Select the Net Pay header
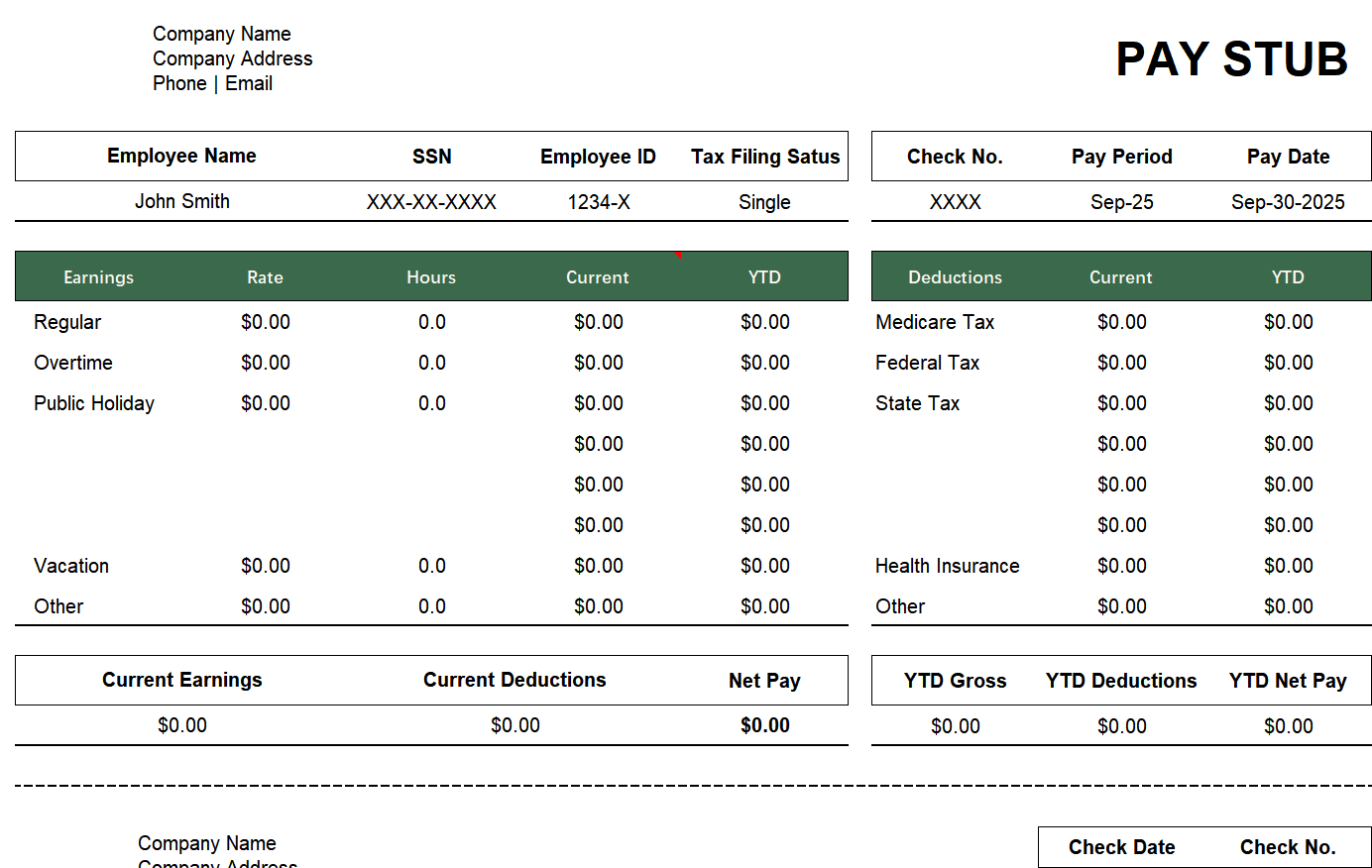 pos(764,681)
